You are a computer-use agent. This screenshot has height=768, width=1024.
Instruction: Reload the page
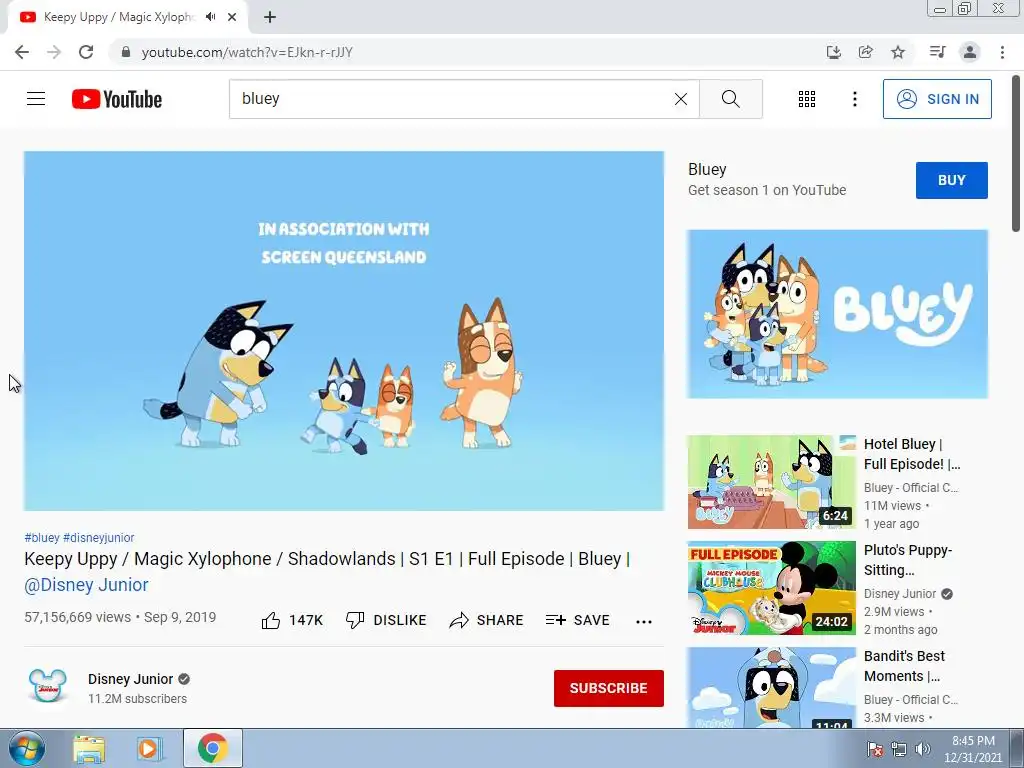(86, 52)
